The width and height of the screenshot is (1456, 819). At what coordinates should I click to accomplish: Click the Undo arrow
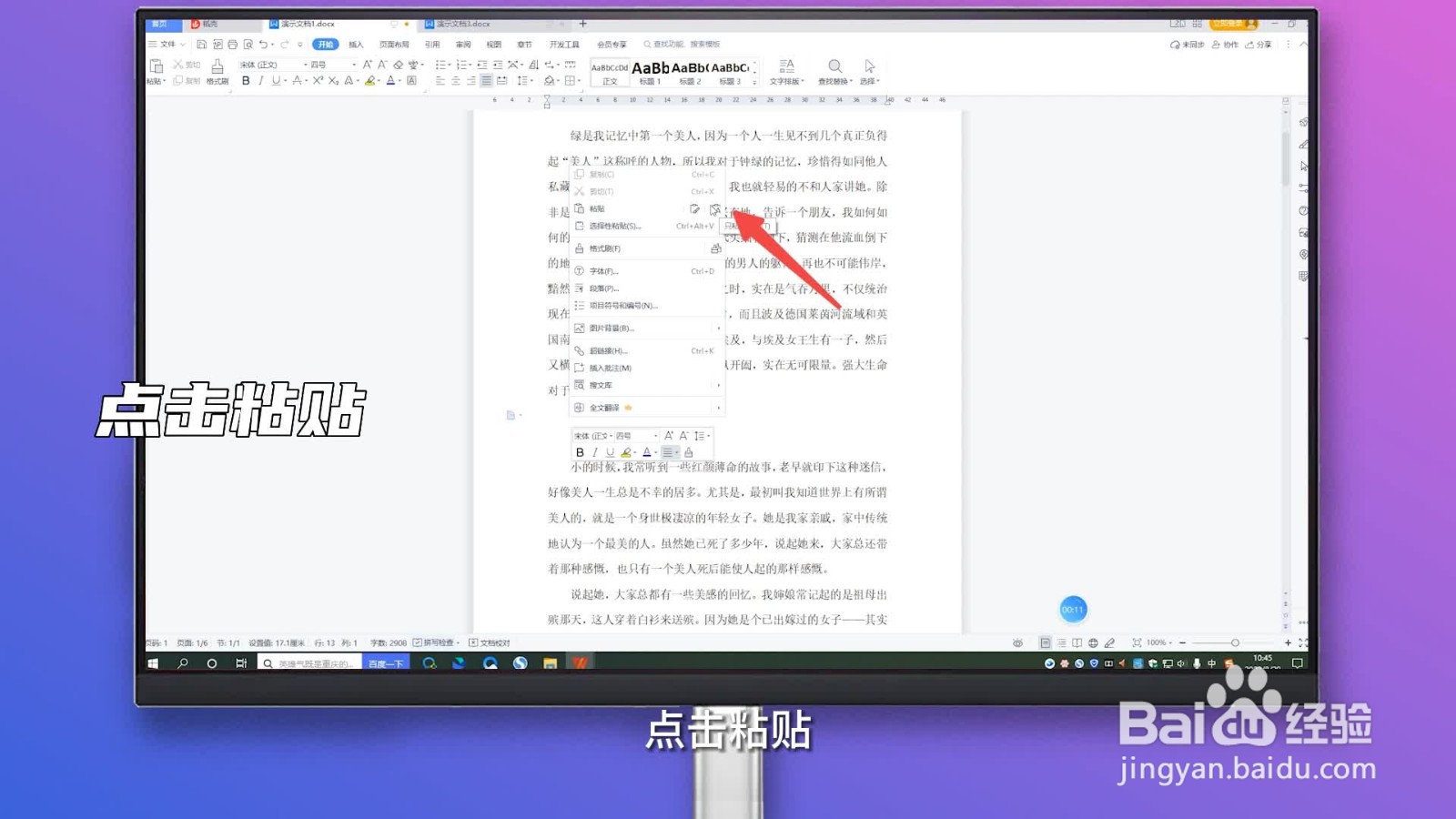point(263,45)
